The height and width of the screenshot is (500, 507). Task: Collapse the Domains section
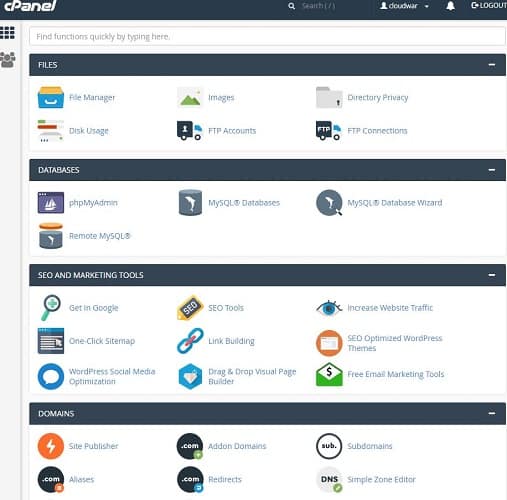click(492, 413)
